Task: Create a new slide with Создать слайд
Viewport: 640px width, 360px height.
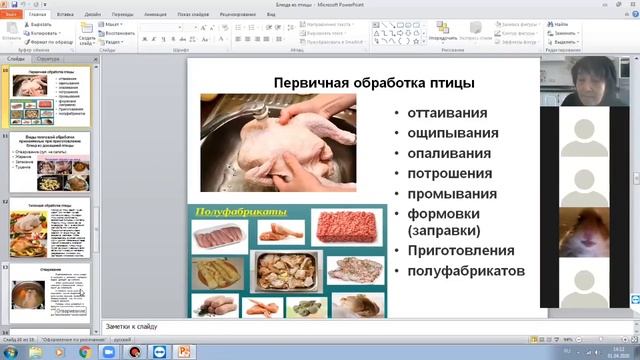Action: coord(87,33)
